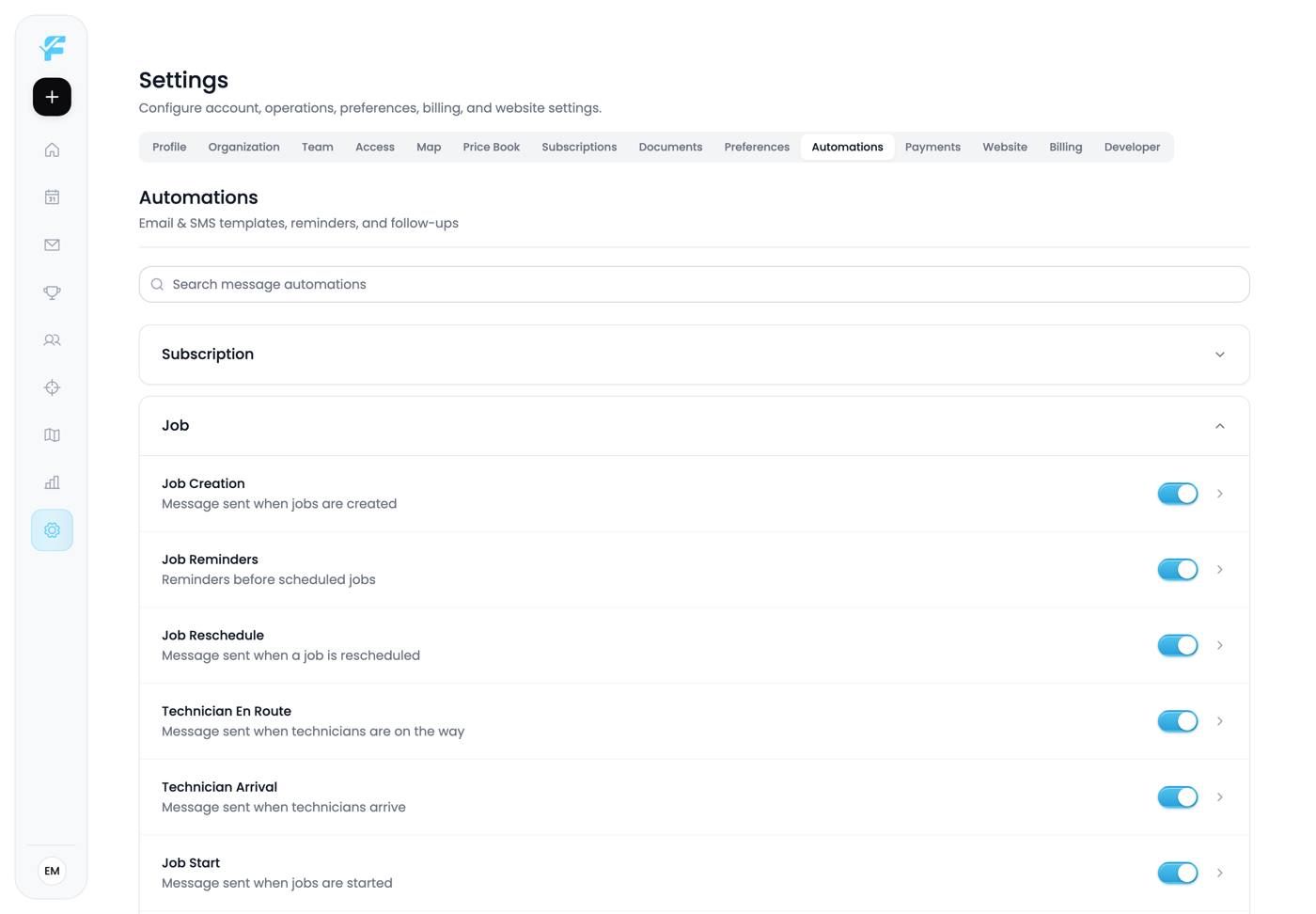Open the Home icon in sidebar
The image size is (1316, 914).
[x=52, y=150]
